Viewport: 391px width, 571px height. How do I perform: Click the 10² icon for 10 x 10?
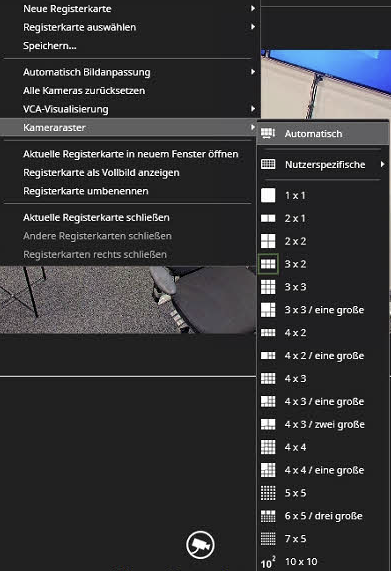click(x=268, y=562)
